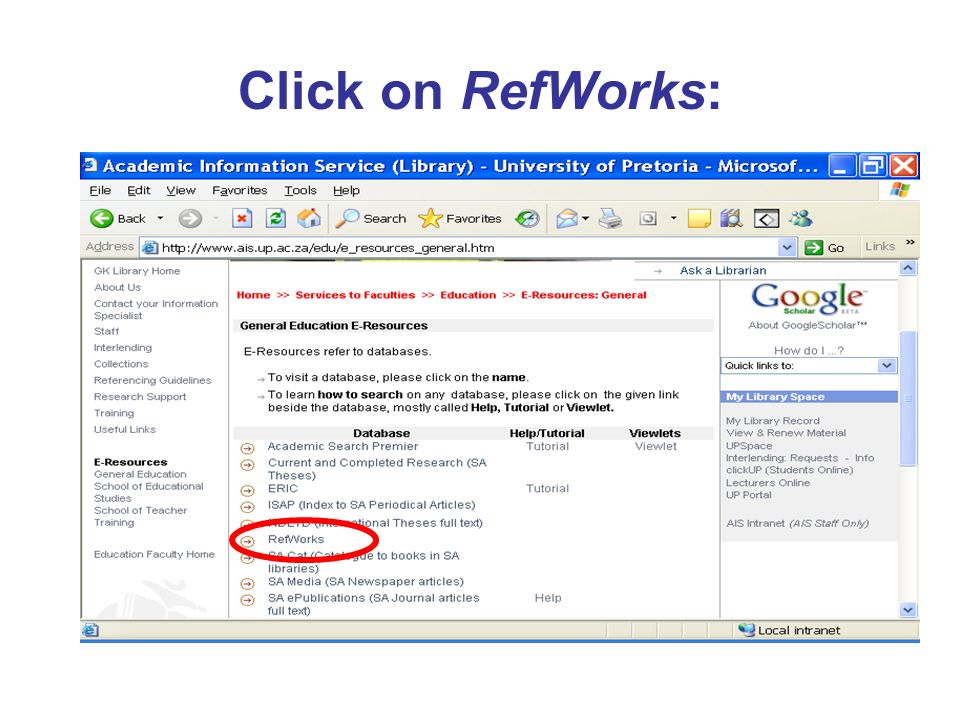Click the Research Support sidebar link
The image size is (960, 720).
[x=140, y=397]
